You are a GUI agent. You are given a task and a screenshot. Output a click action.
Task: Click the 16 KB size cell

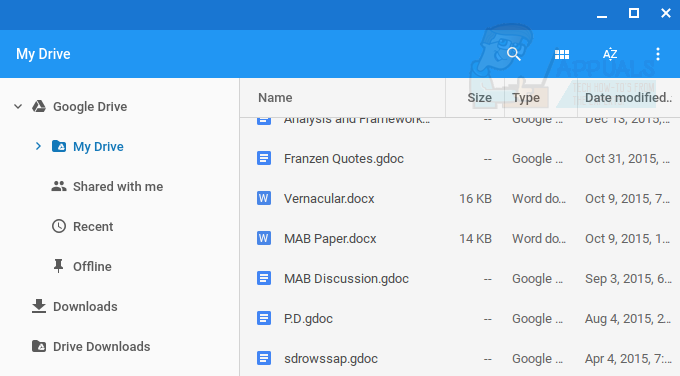pos(475,199)
